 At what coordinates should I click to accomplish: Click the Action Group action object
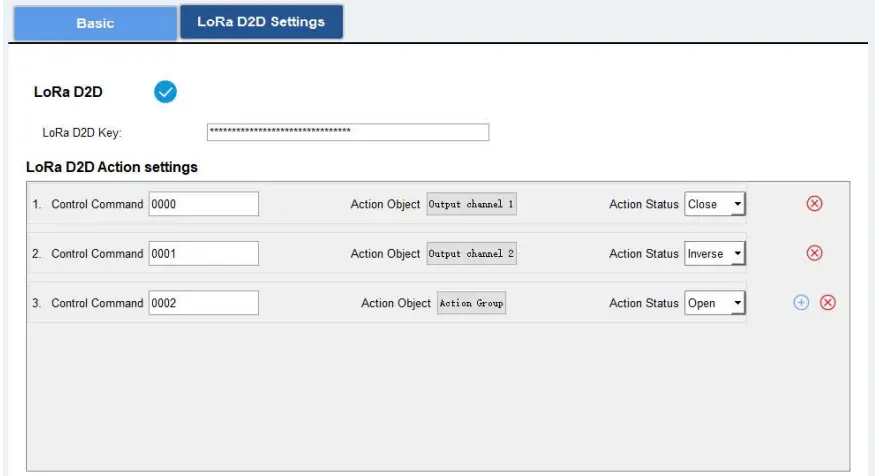[472, 303]
